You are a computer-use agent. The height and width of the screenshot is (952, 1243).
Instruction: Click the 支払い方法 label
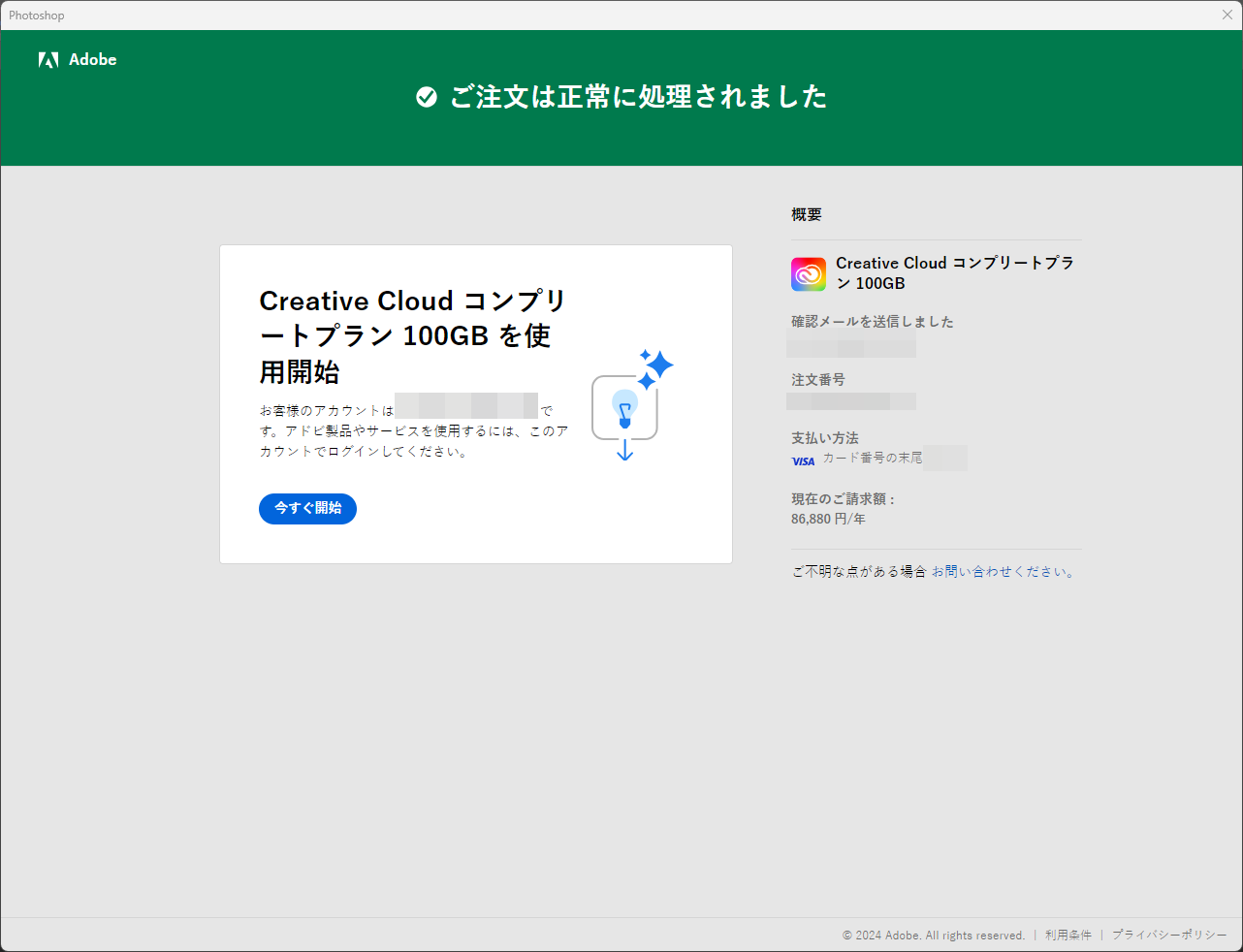pos(825,438)
